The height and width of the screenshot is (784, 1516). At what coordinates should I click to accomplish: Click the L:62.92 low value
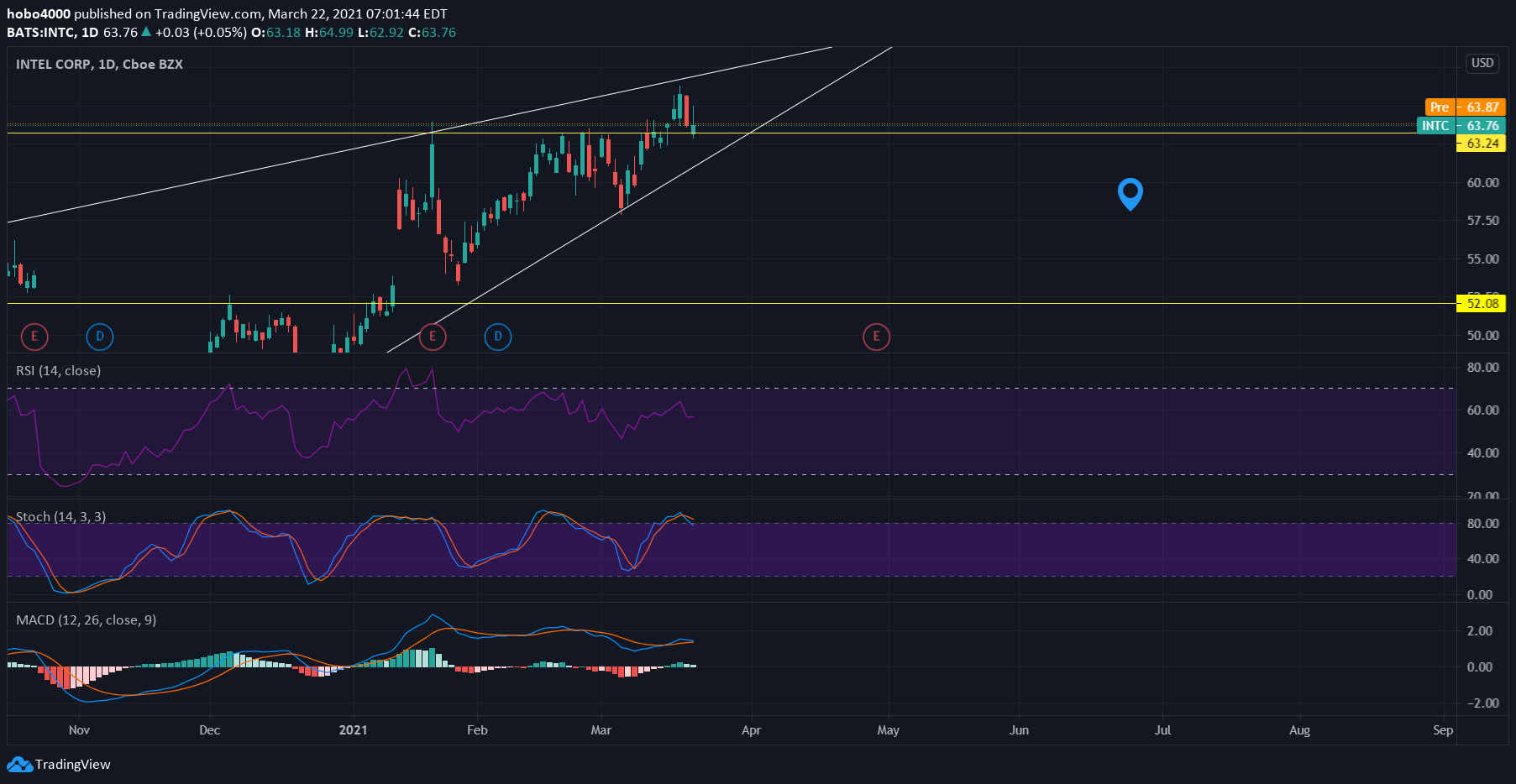tap(380, 33)
